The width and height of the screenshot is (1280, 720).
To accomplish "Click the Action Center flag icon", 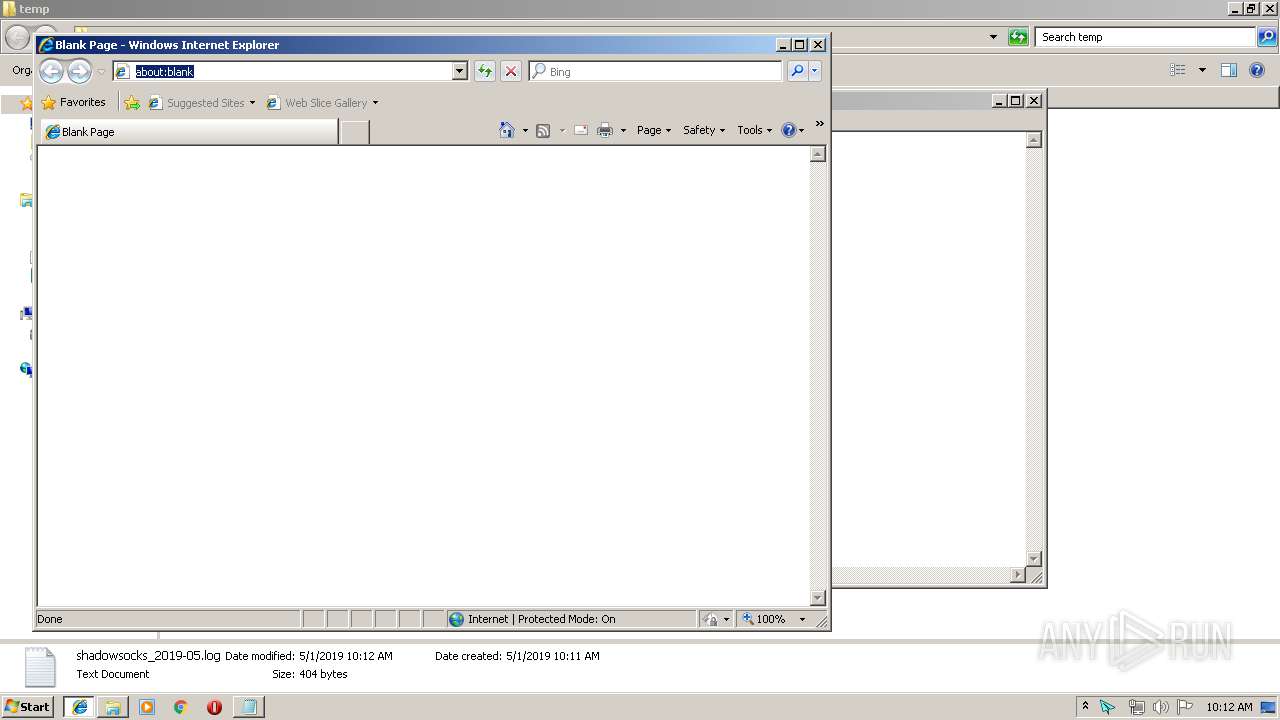I will click(x=1185, y=707).
